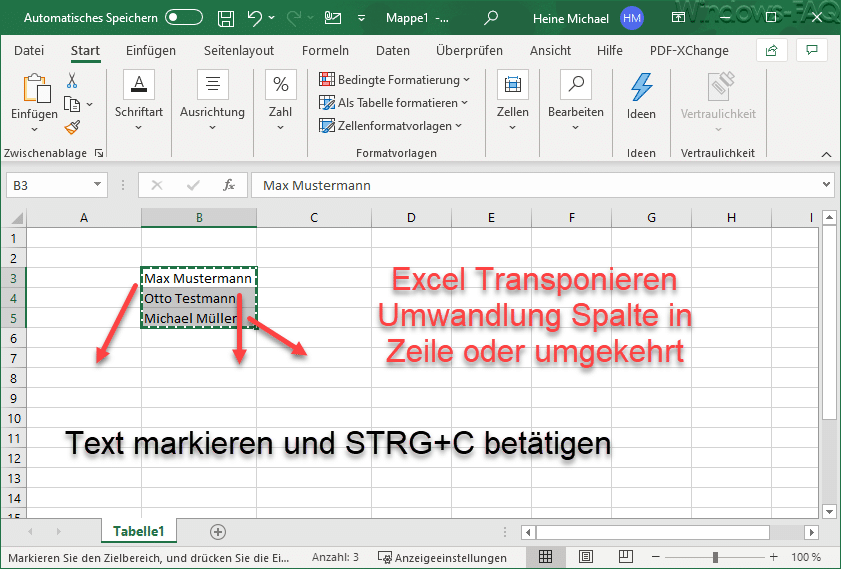This screenshot has width=841, height=569.
Task: Open the Bearbeiten search group button
Action: (x=576, y=100)
